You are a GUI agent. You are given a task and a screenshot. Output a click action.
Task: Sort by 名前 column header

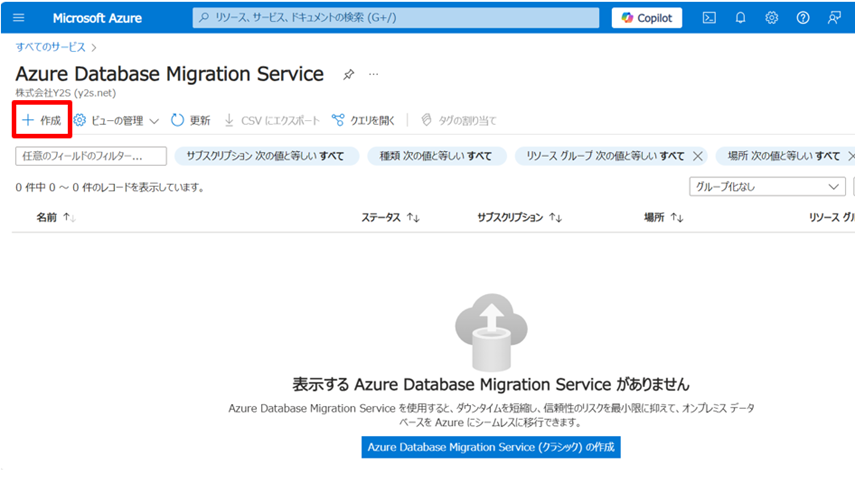56,217
